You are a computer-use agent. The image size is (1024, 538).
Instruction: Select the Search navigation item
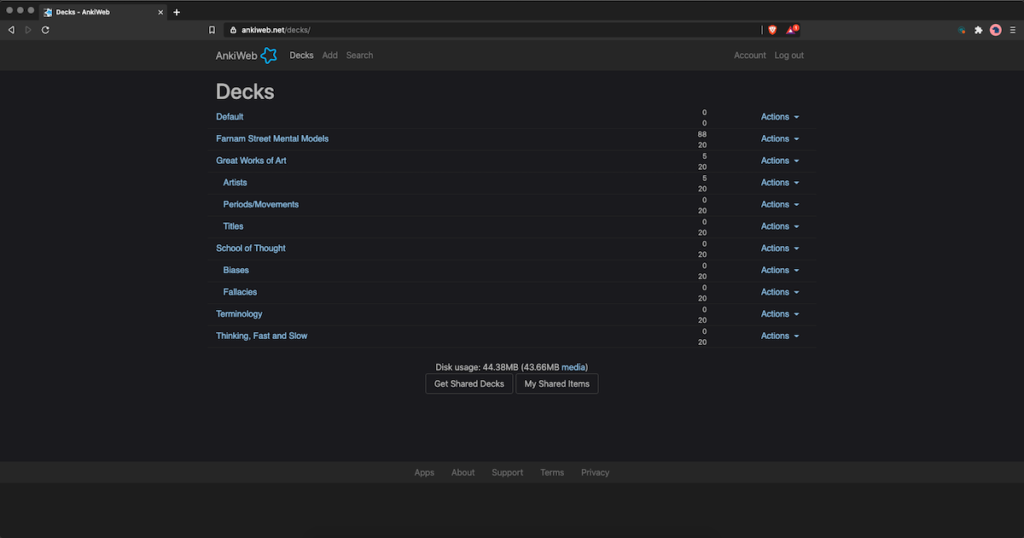[359, 55]
